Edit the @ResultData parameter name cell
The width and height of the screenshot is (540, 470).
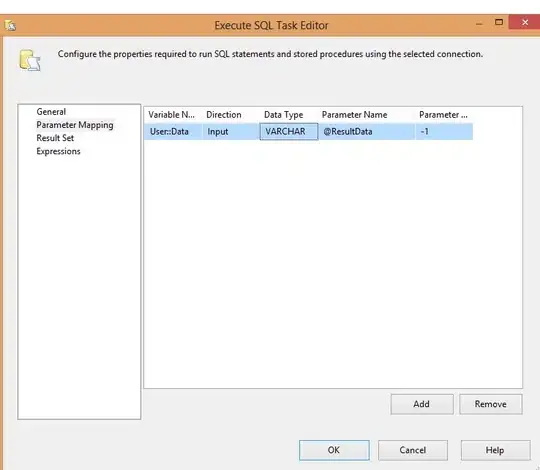click(x=367, y=132)
